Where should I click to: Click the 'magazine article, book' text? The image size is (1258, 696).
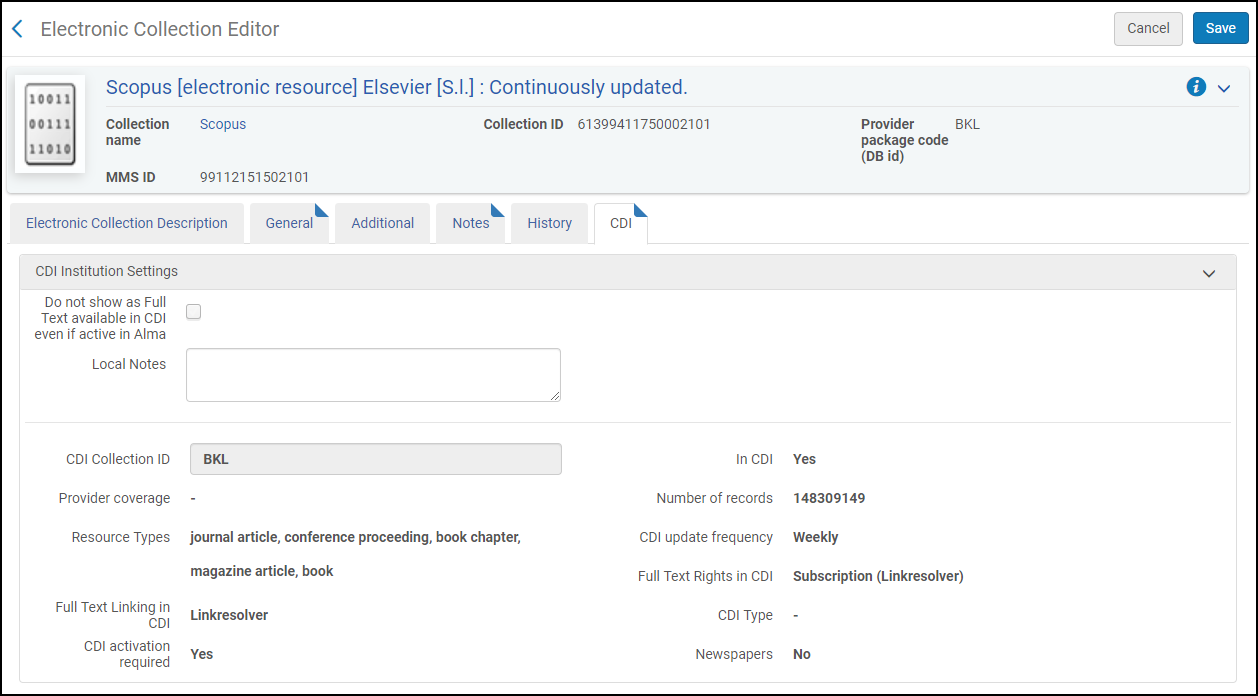pos(262,571)
